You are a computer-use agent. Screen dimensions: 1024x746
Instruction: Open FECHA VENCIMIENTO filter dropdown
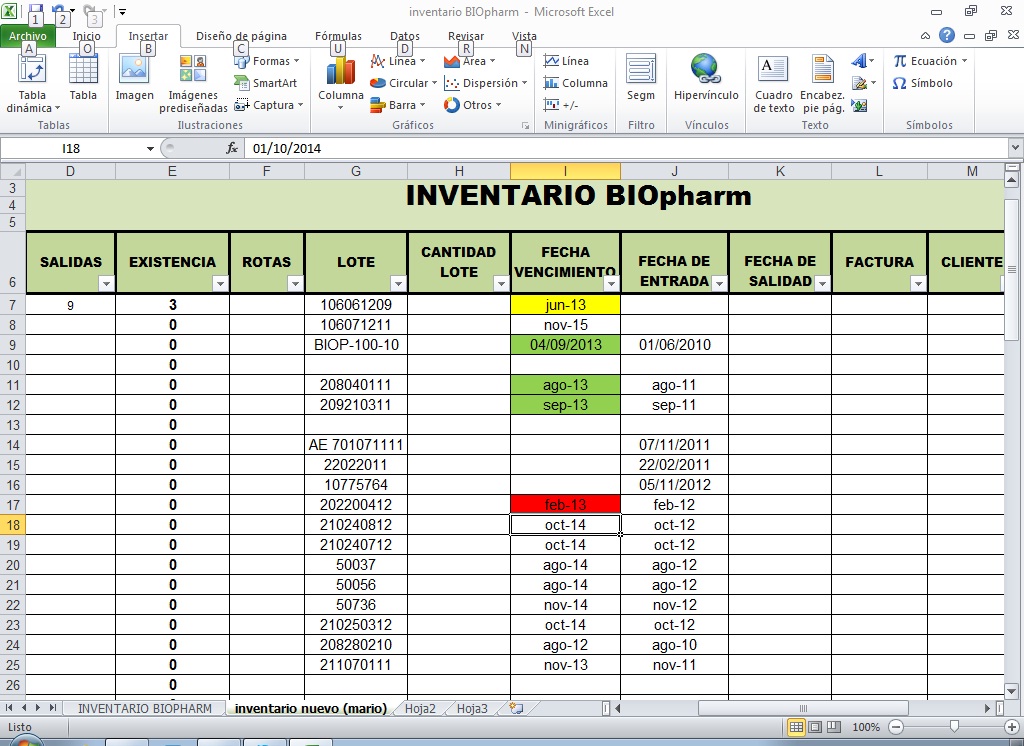[x=611, y=284]
